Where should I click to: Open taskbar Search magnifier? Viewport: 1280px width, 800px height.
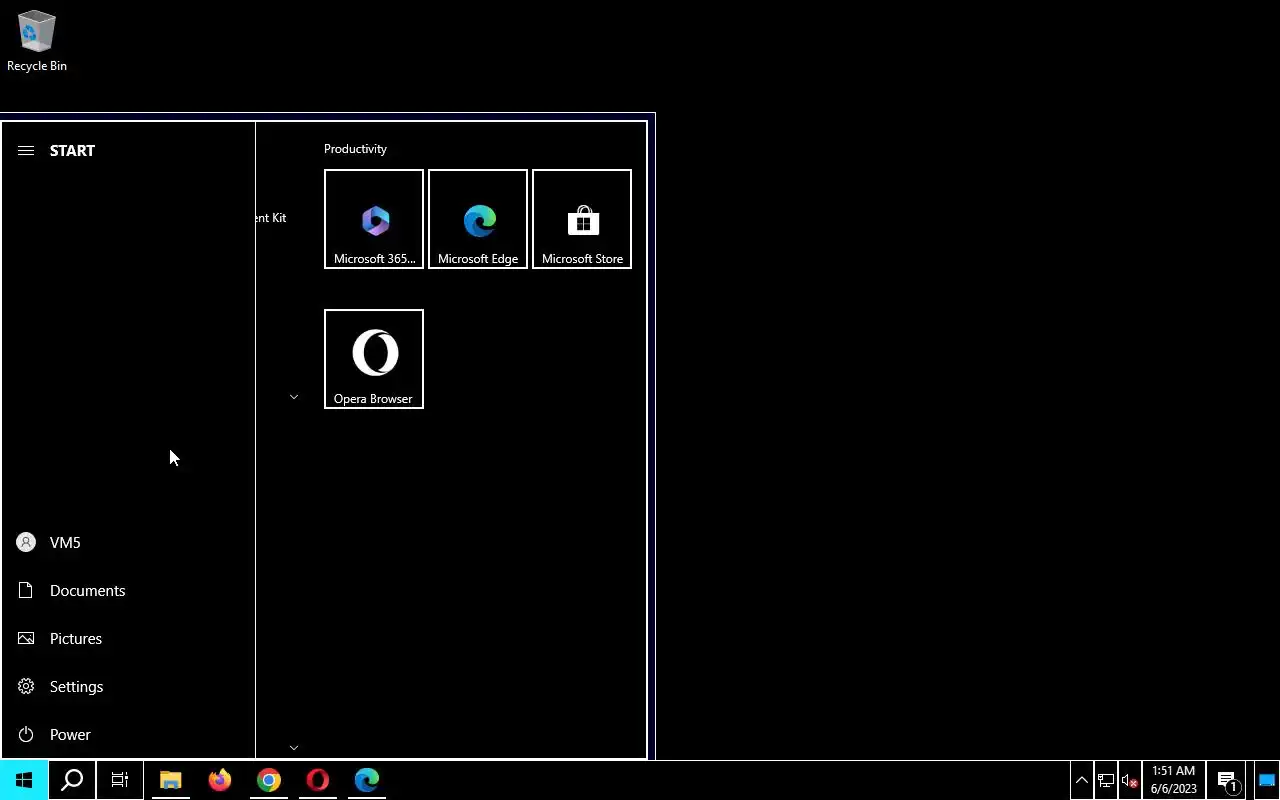[x=72, y=780]
